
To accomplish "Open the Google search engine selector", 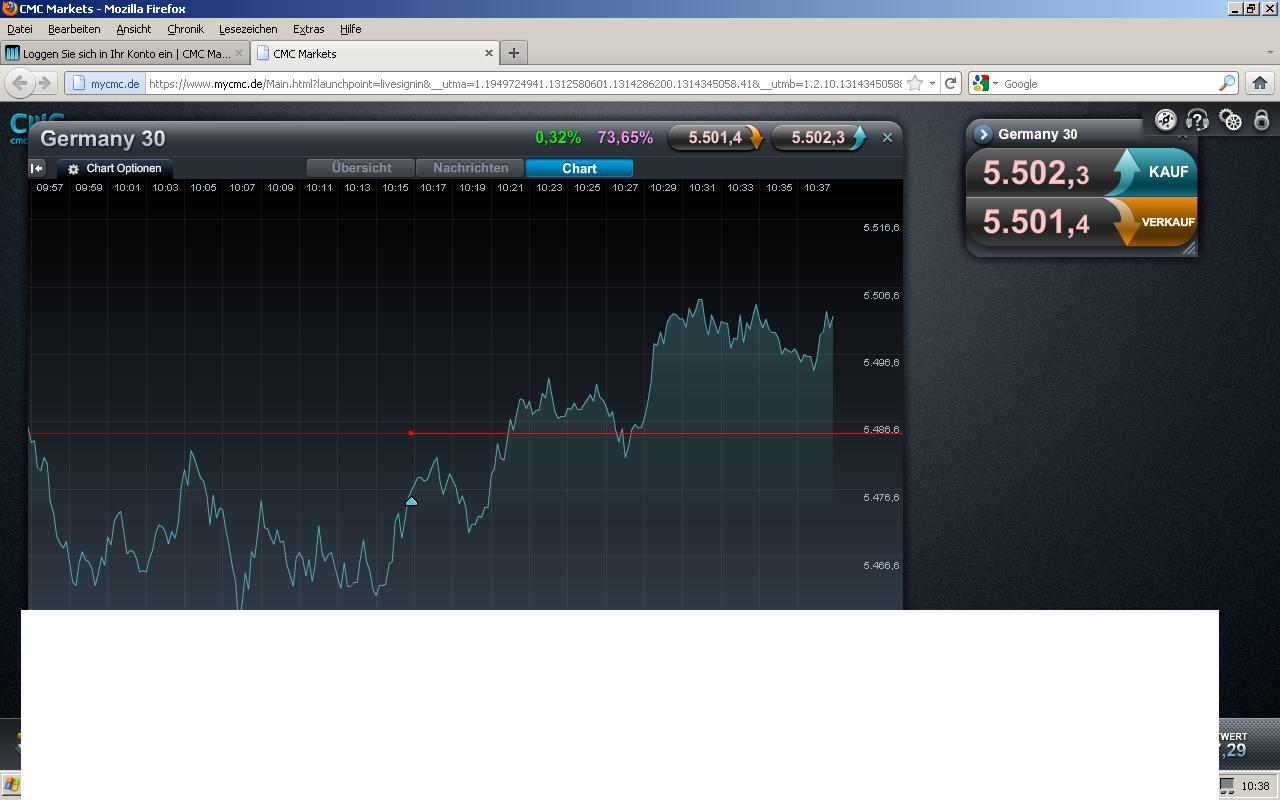I will pos(985,84).
